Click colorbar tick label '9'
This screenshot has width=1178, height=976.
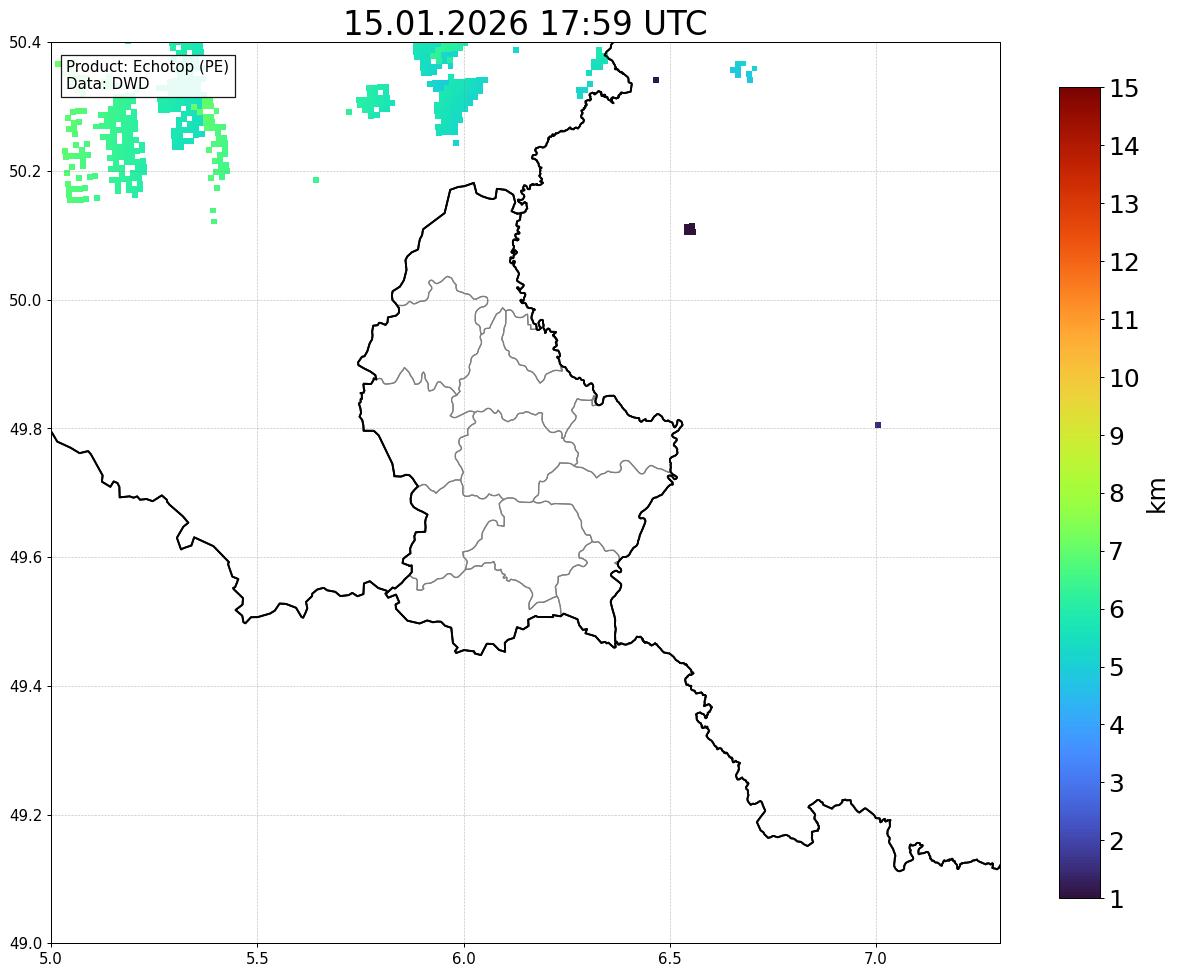pos(1117,436)
